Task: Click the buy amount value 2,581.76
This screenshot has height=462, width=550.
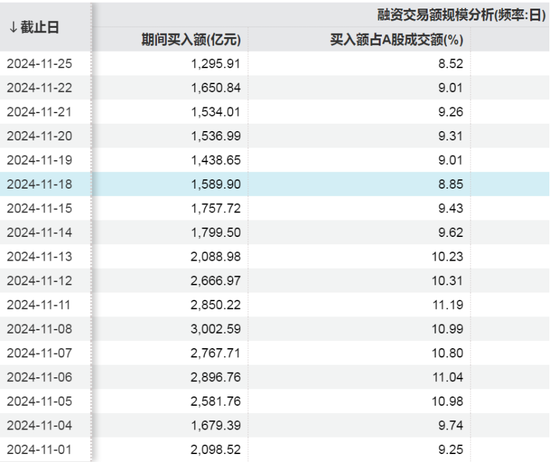Action: (216, 401)
